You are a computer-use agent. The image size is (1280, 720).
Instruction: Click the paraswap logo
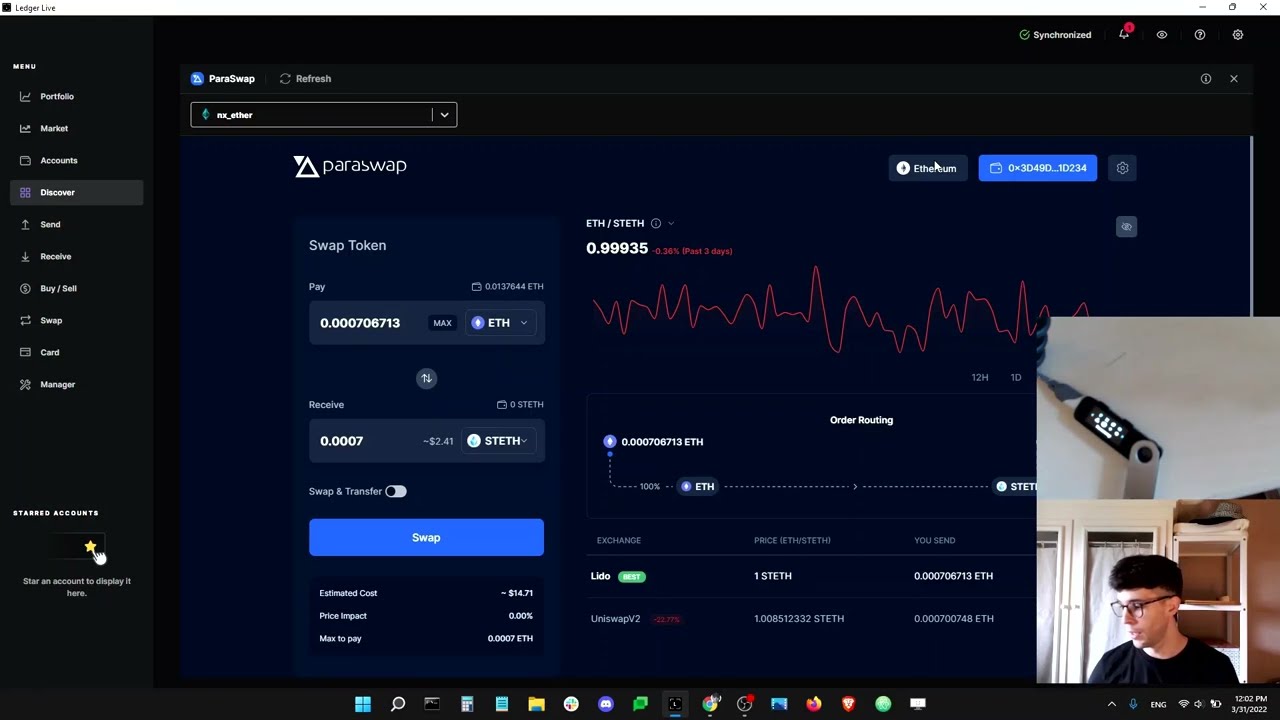tap(349, 166)
